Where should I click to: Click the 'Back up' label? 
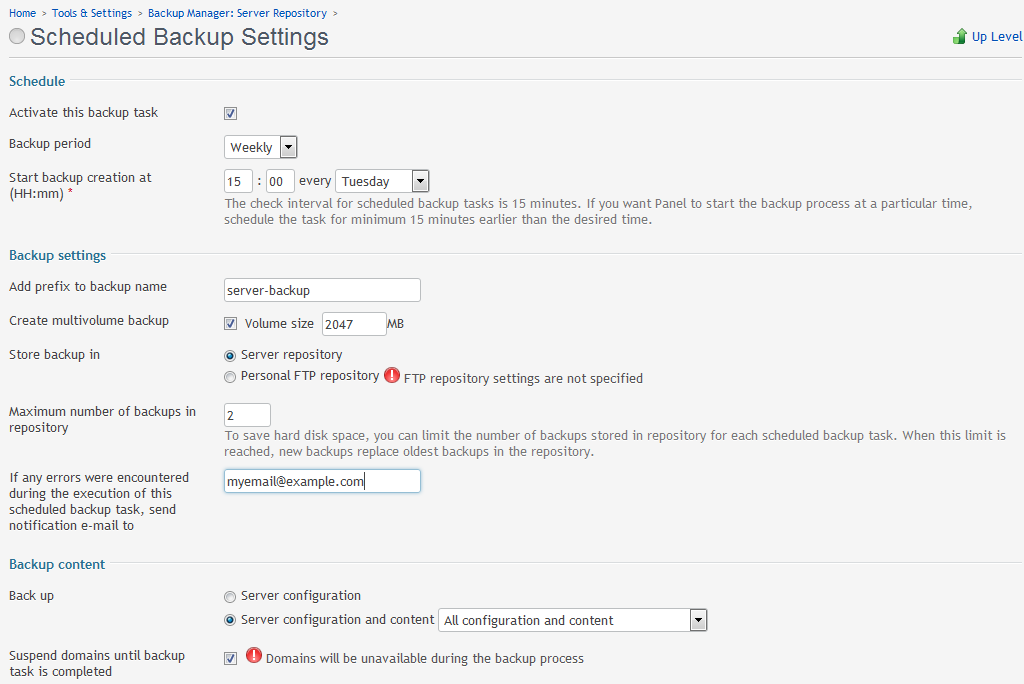click(x=31, y=595)
